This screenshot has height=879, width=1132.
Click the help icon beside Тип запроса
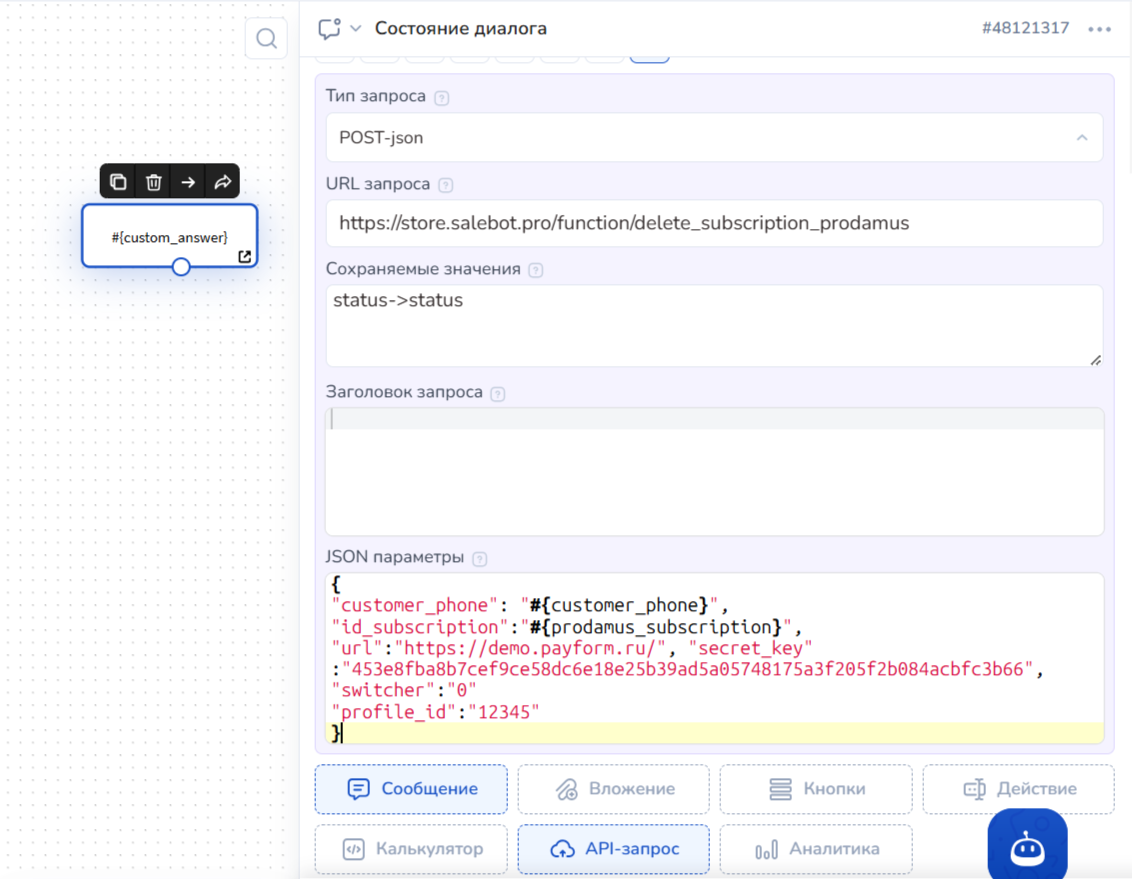tap(441, 98)
